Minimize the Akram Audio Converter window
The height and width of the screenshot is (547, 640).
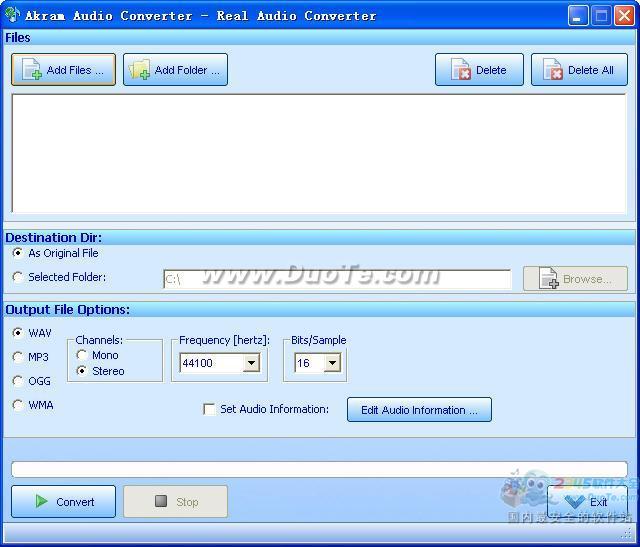point(578,16)
